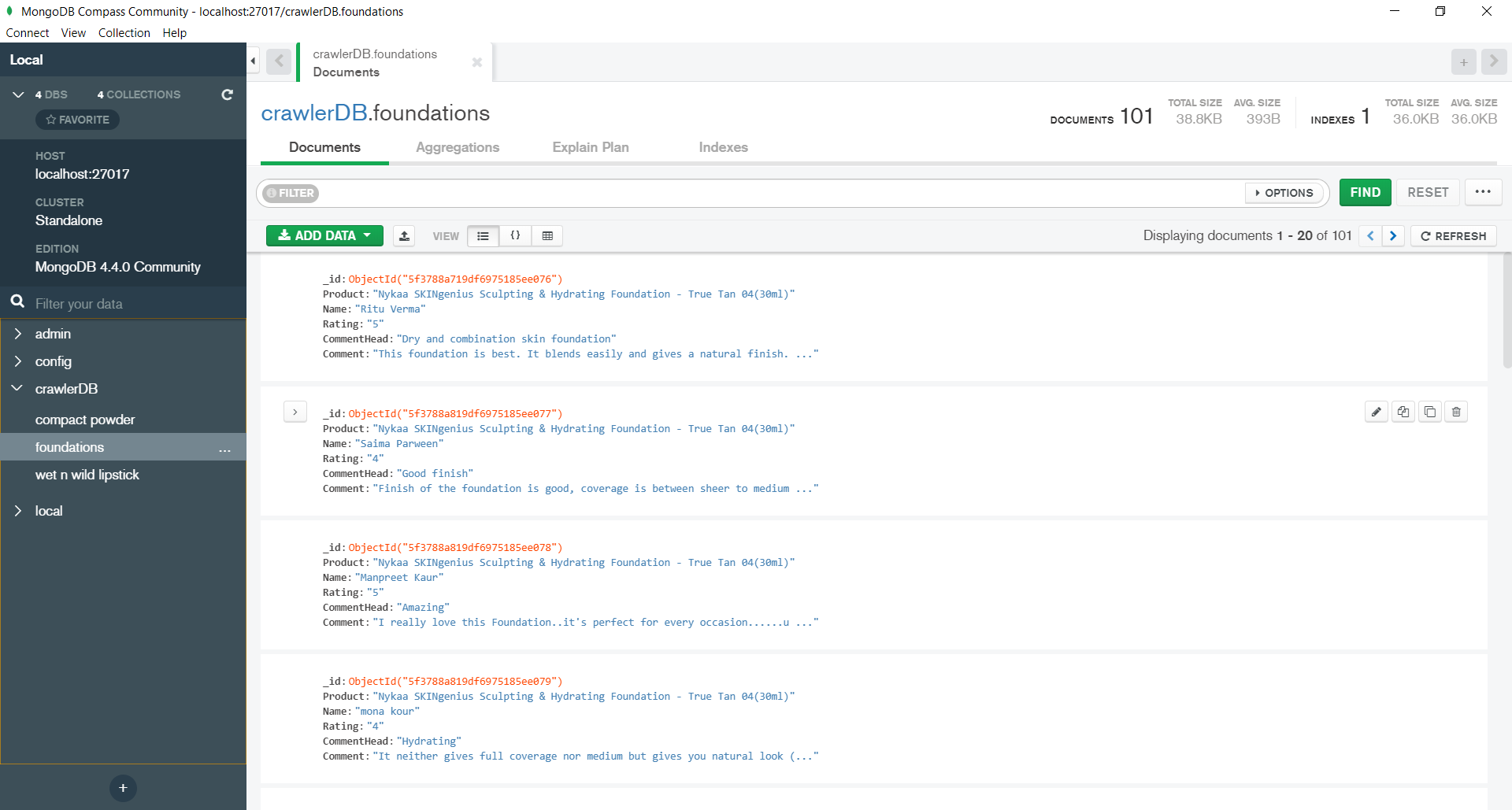Close the crawlerDB.foundations tab
Viewport: 1512px width, 810px height.
coord(476,62)
